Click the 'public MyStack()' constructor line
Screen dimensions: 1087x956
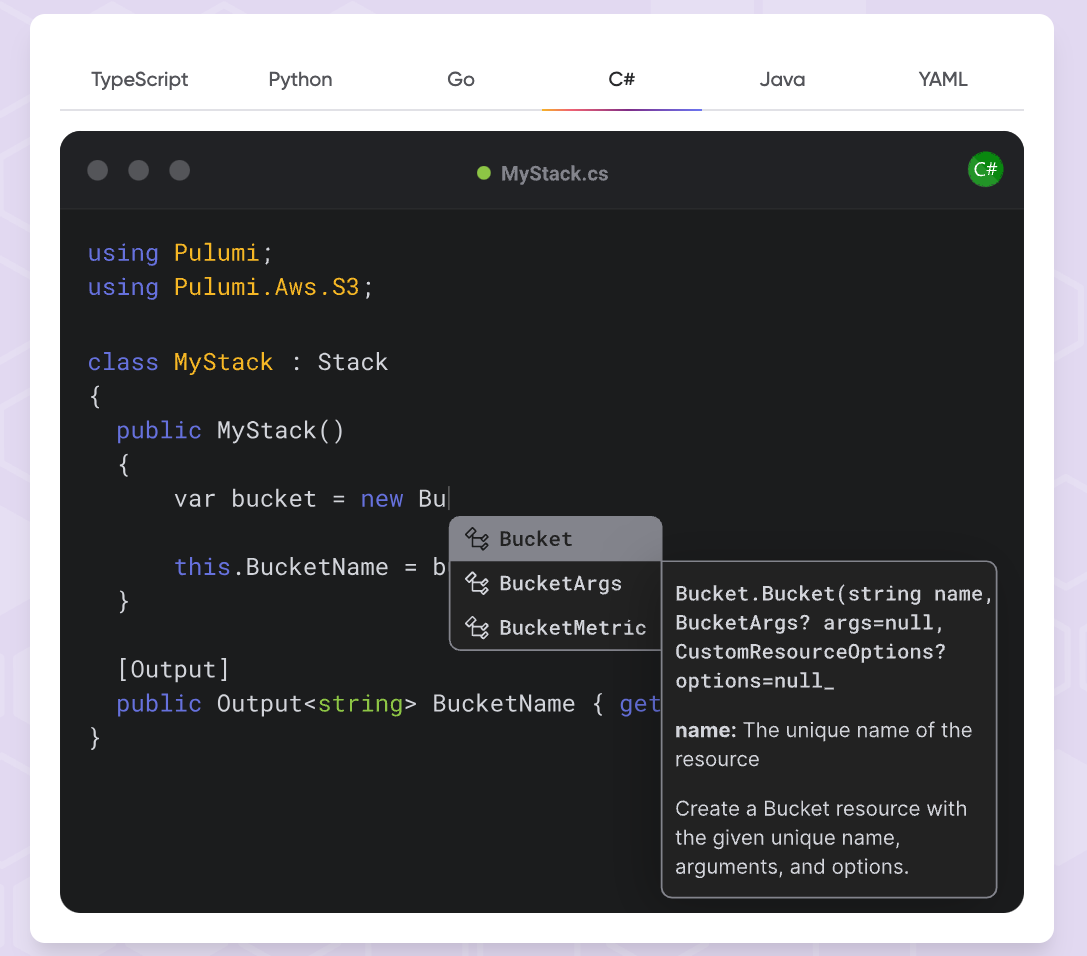click(x=230, y=431)
